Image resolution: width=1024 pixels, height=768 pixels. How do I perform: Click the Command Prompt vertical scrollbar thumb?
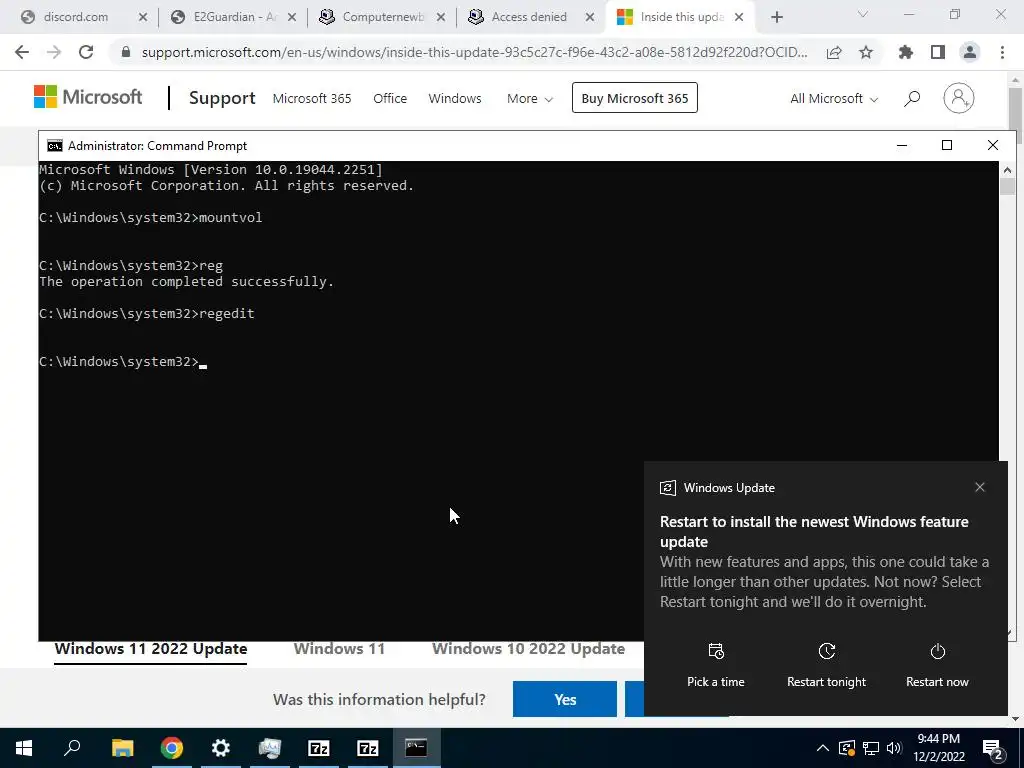1006,186
